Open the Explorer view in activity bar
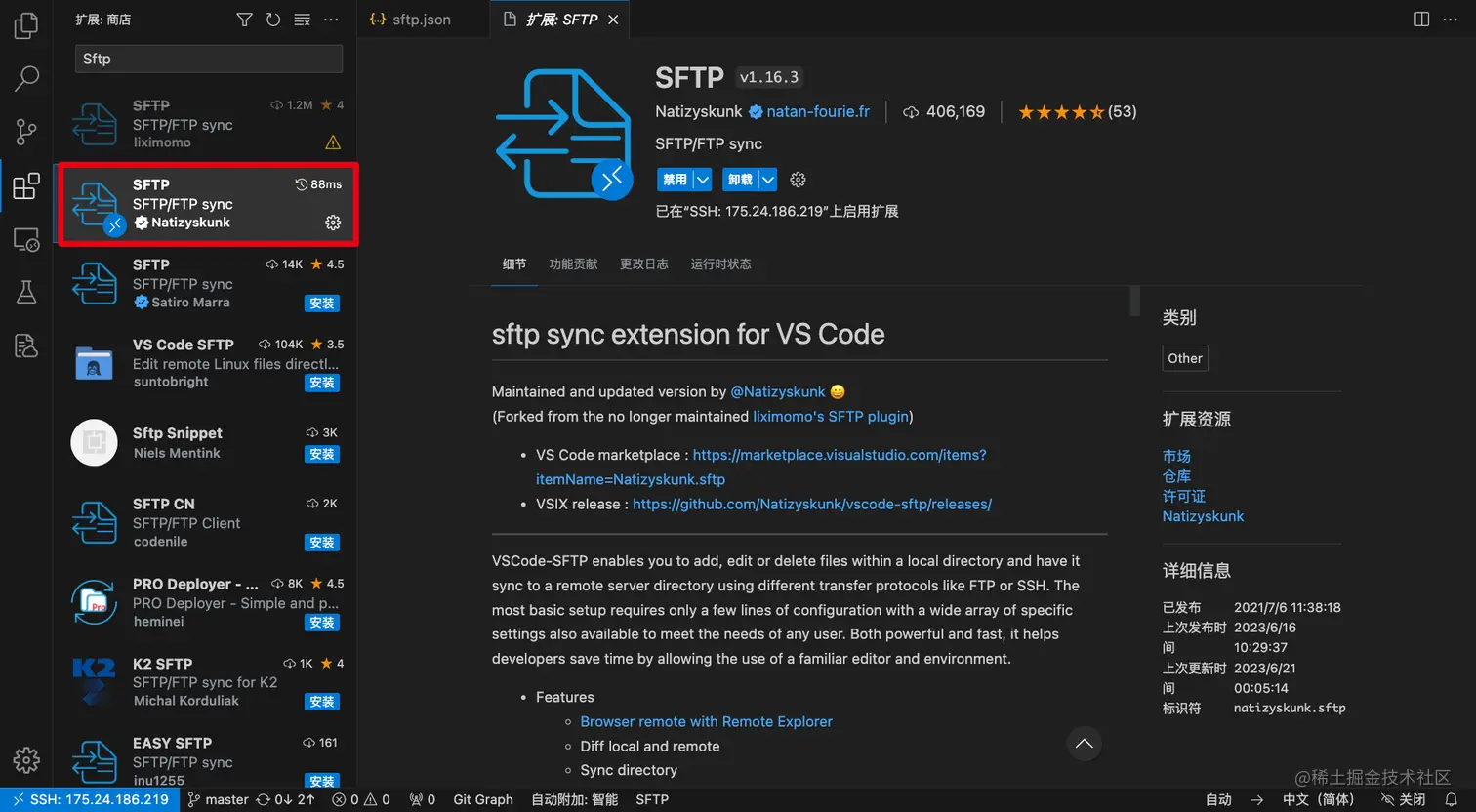 click(x=26, y=25)
